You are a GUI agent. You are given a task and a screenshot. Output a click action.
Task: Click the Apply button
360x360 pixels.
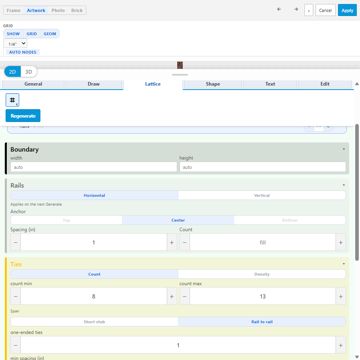(x=347, y=10)
